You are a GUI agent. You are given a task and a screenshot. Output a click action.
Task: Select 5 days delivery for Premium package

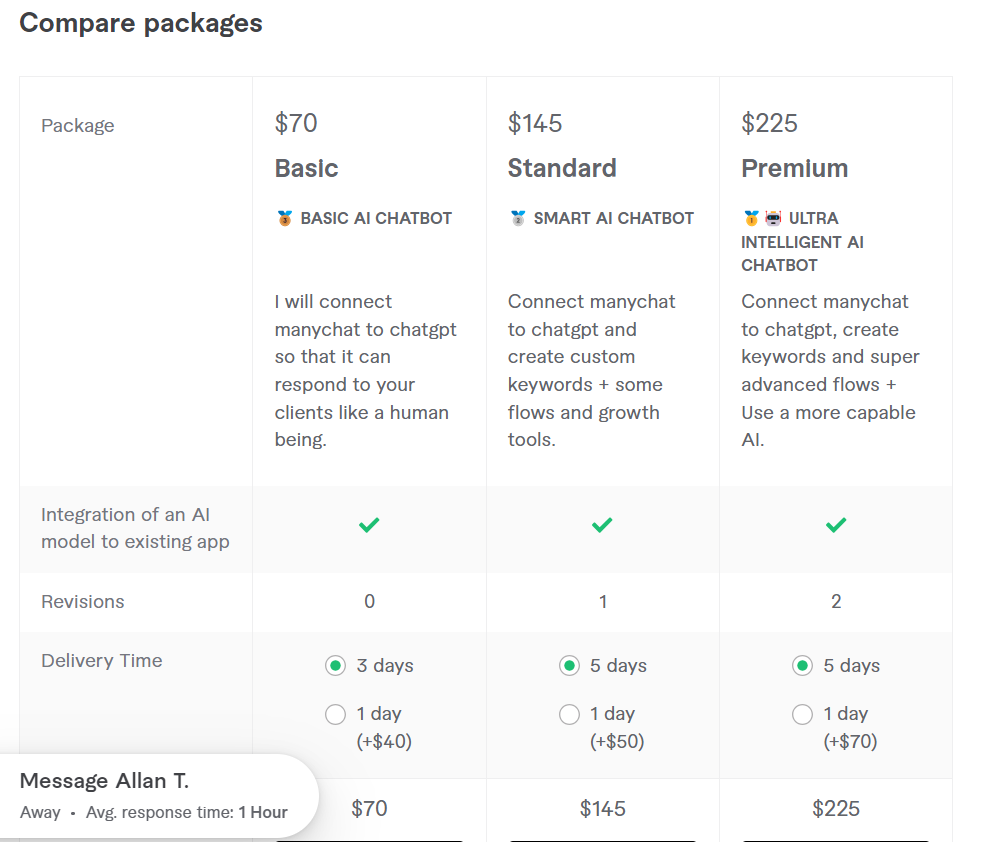802,666
